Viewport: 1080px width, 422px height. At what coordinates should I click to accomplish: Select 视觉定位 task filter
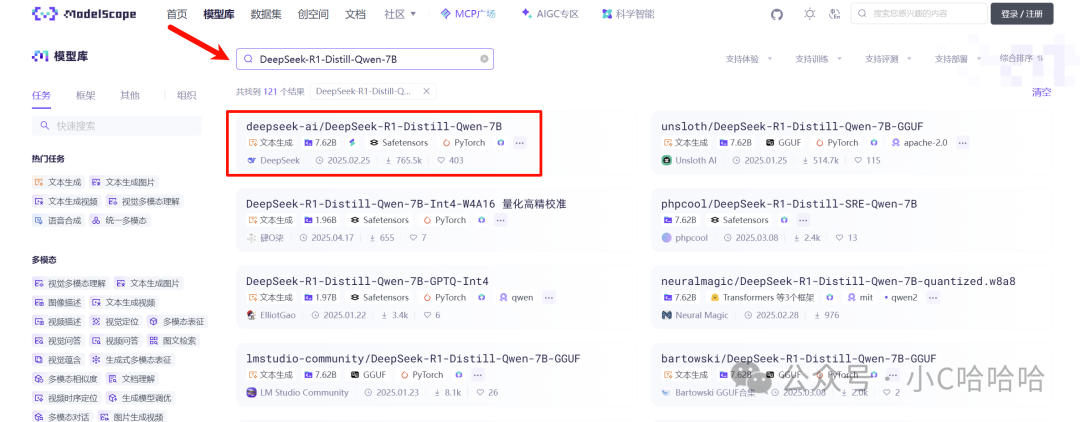(114, 321)
